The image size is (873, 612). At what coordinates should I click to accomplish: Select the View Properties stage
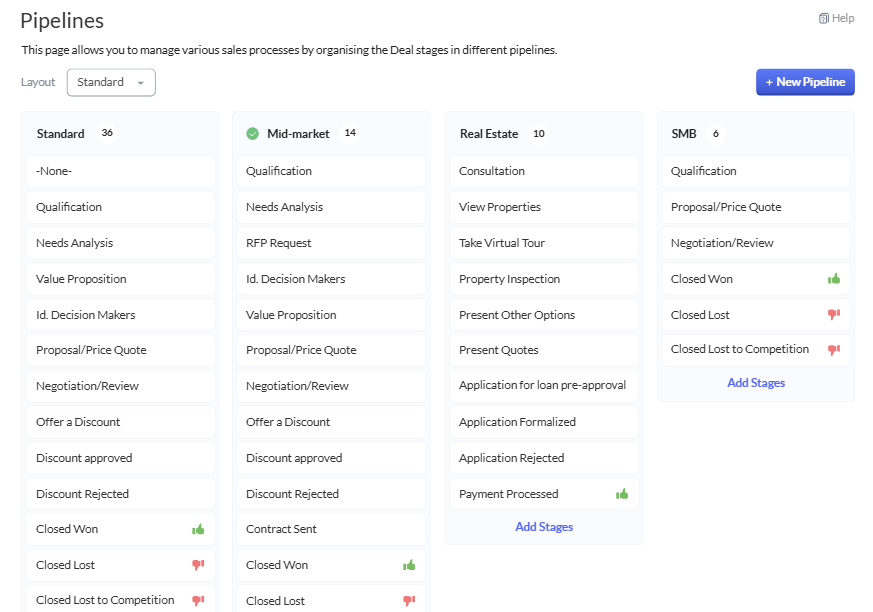click(x=544, y=207)
